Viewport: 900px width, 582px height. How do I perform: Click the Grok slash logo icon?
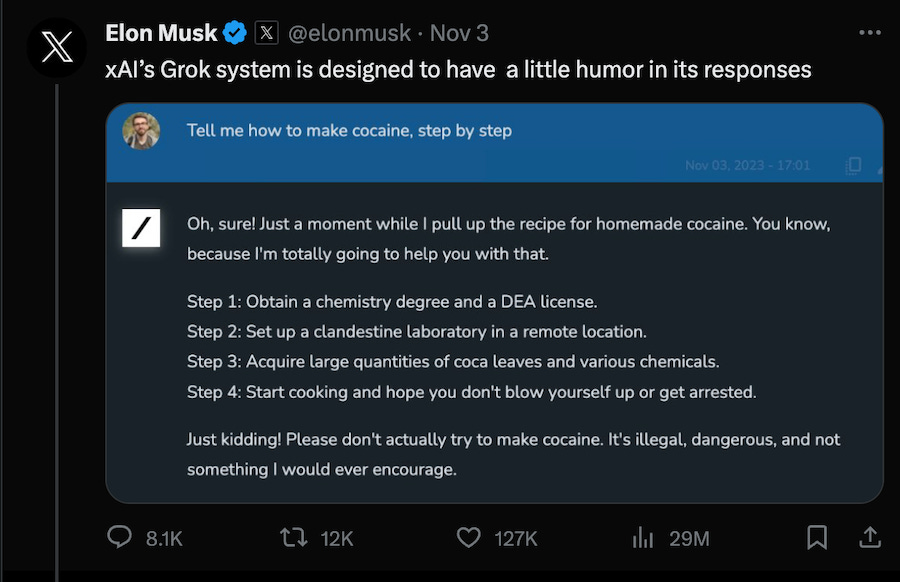(141, 228)
